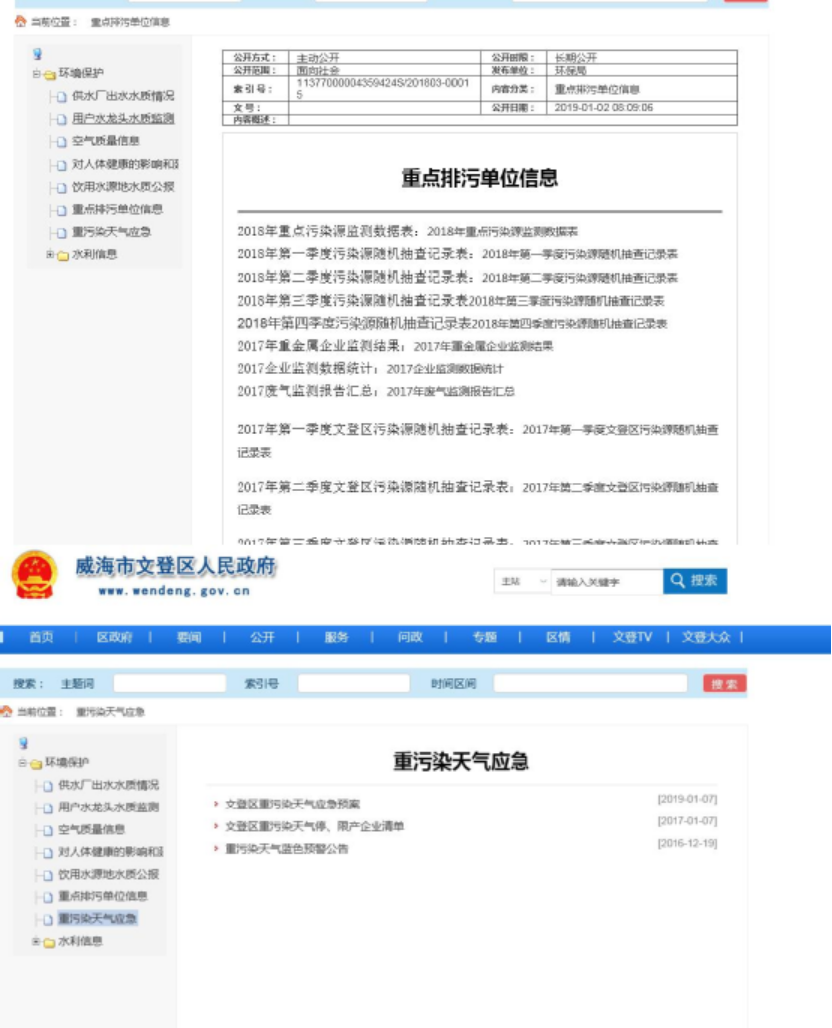
Task: Click the national emblem logo
Action: [x=34, y=575]
